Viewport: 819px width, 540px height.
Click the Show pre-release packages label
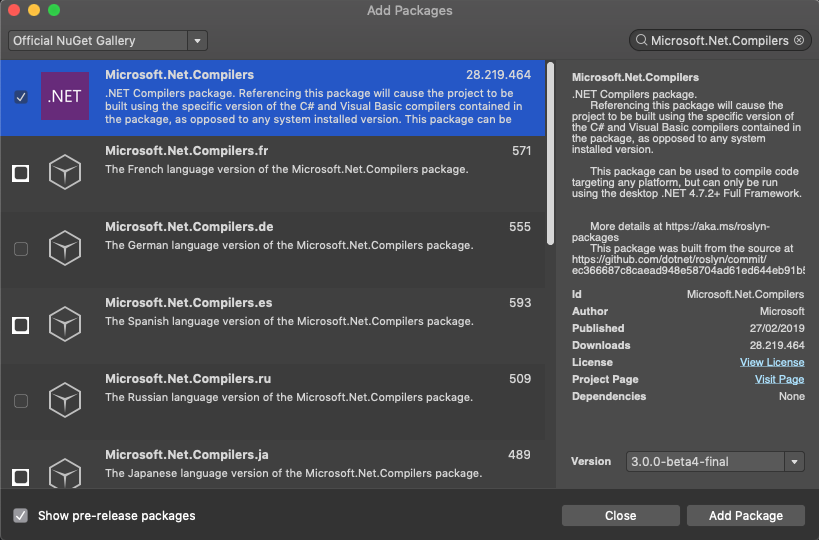pos(116,515)
